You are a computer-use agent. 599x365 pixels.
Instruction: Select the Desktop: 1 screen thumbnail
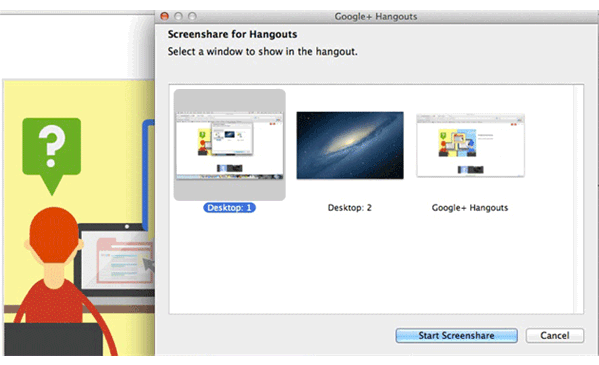230,145
